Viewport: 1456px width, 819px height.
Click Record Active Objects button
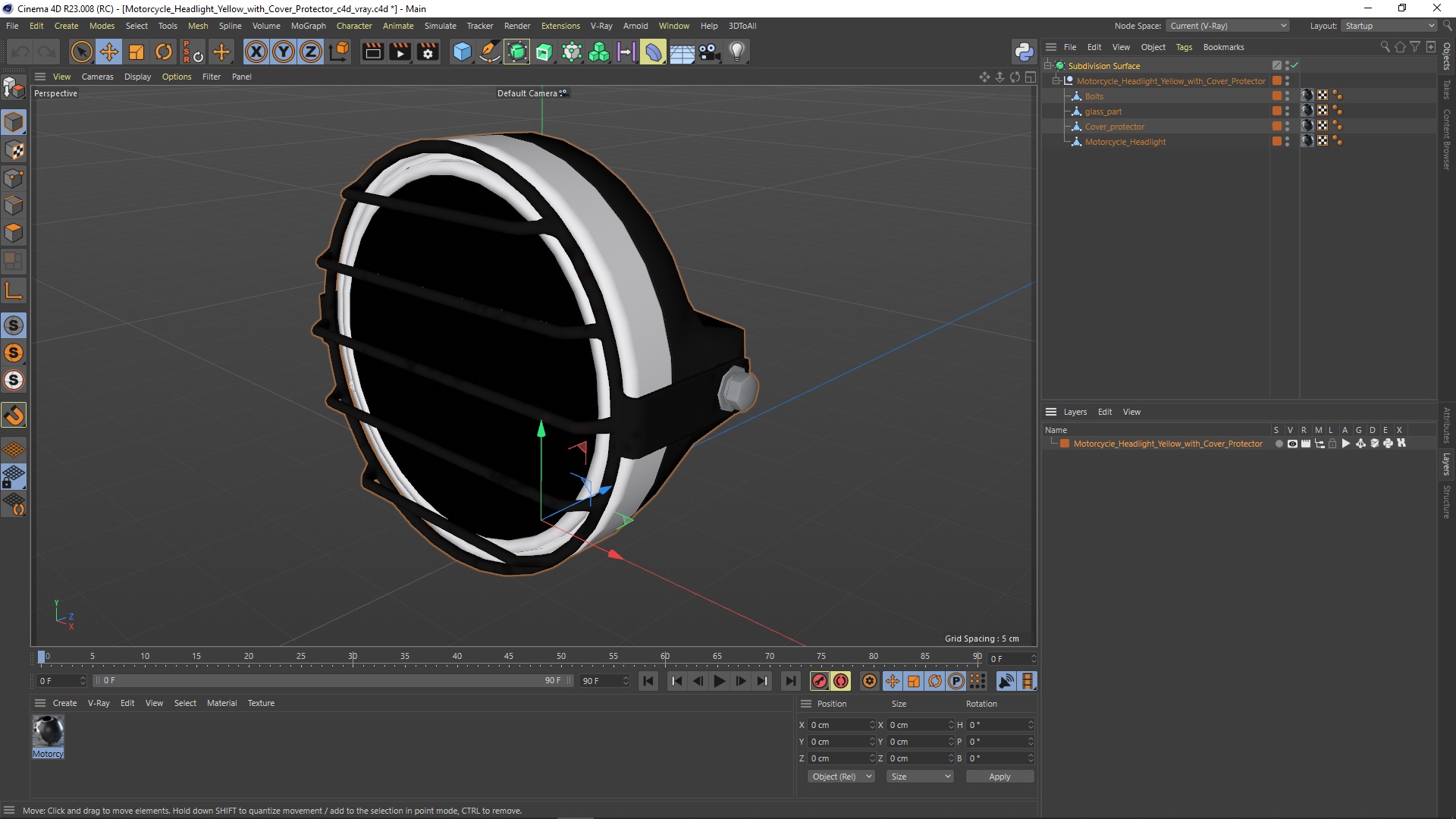pos(820,681)
